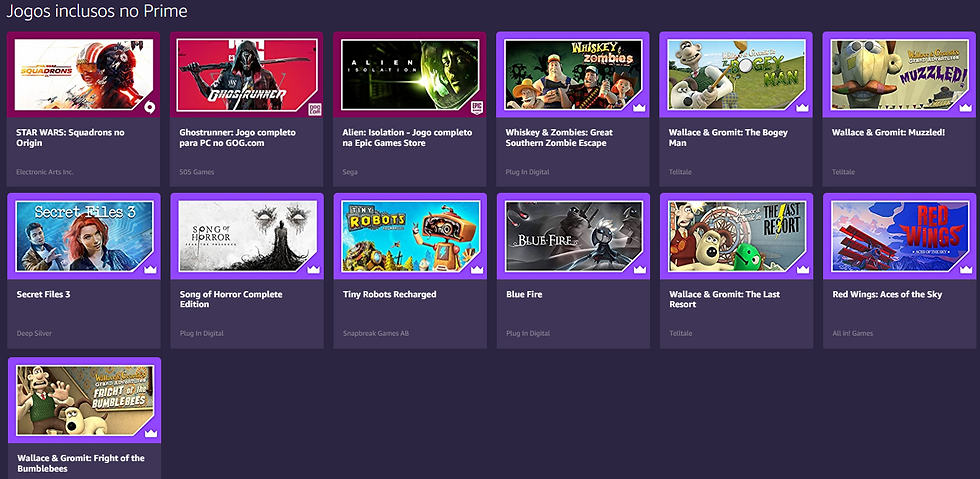Open the Fright of the Bumblebees cover image
The image size is (980, 479).
84,400
